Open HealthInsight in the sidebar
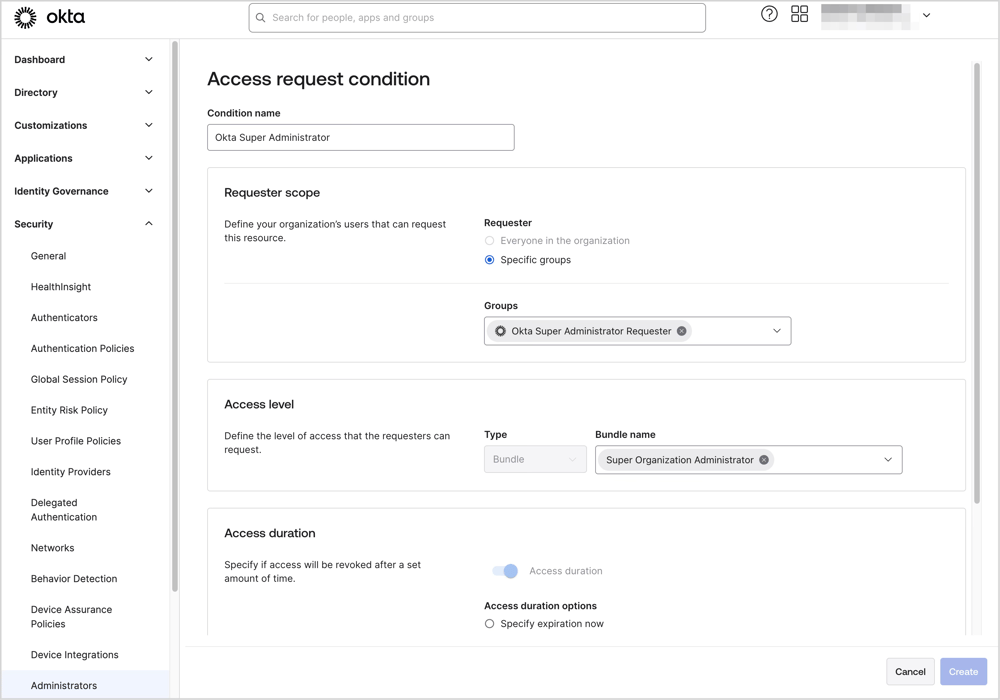Viewport: 1000px width, 700px height. (61, 287)
